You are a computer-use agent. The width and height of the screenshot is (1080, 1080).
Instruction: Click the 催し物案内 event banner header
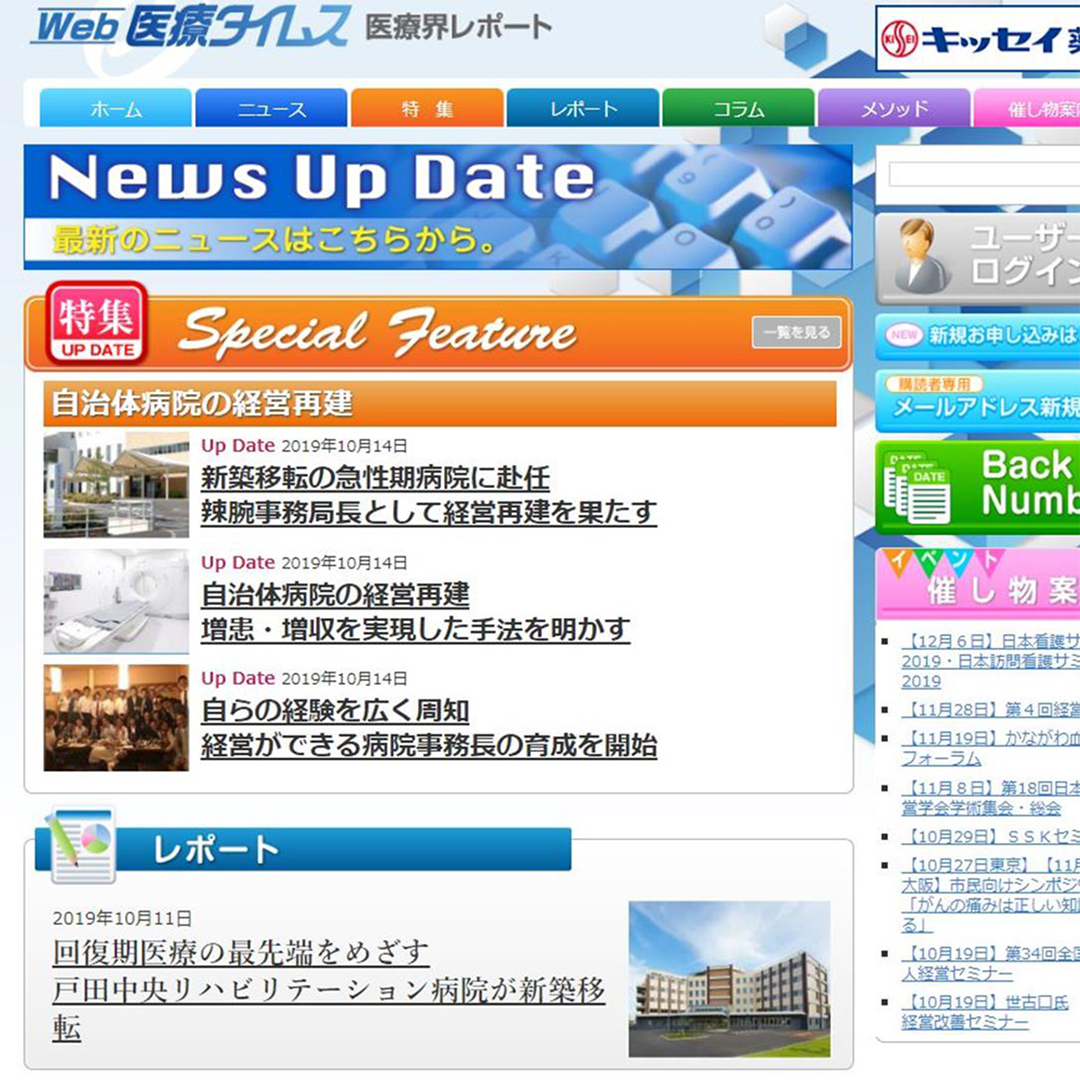pos(978,584)
